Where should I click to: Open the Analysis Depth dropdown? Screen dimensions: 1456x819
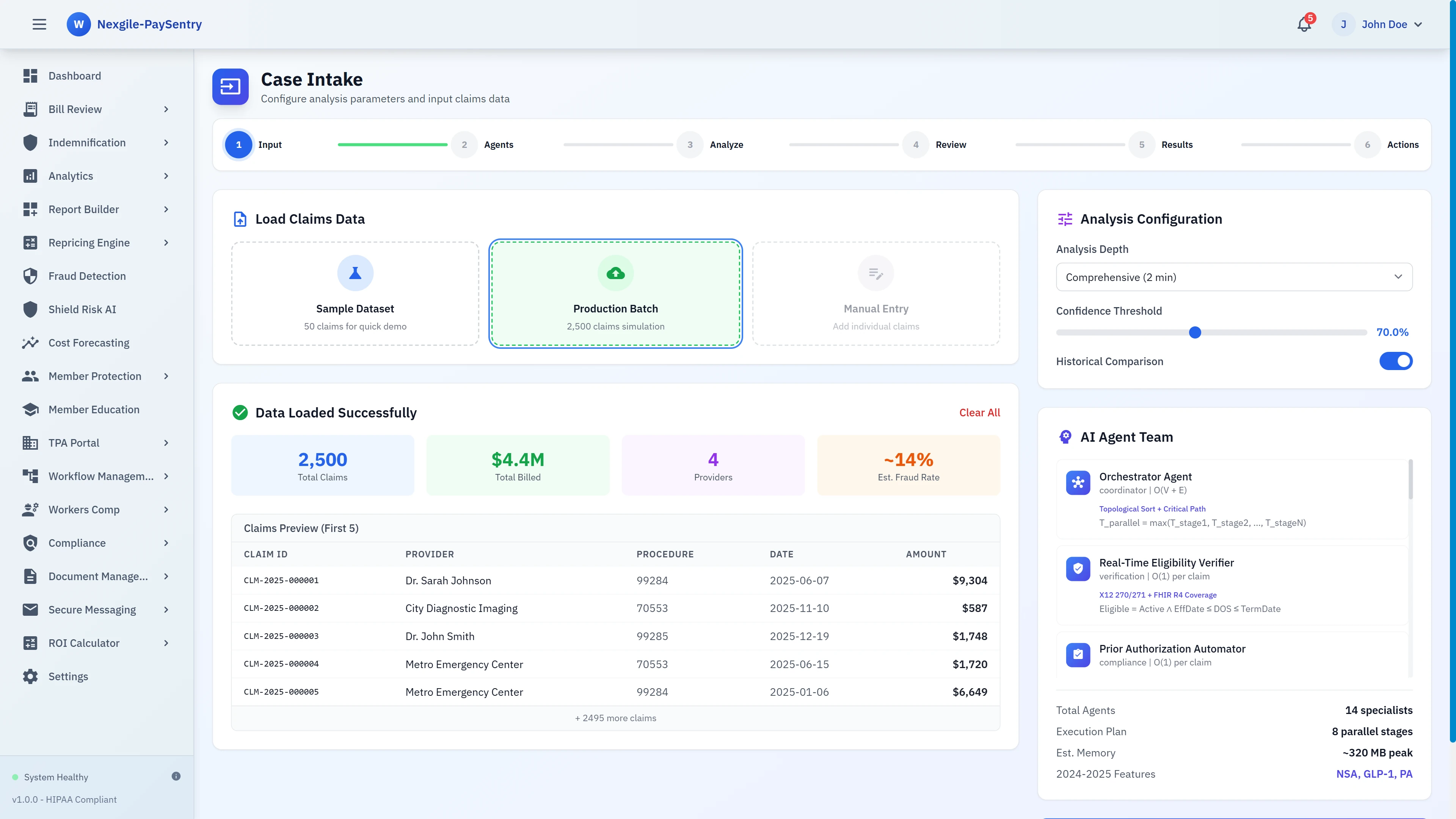click(1234, 277)
